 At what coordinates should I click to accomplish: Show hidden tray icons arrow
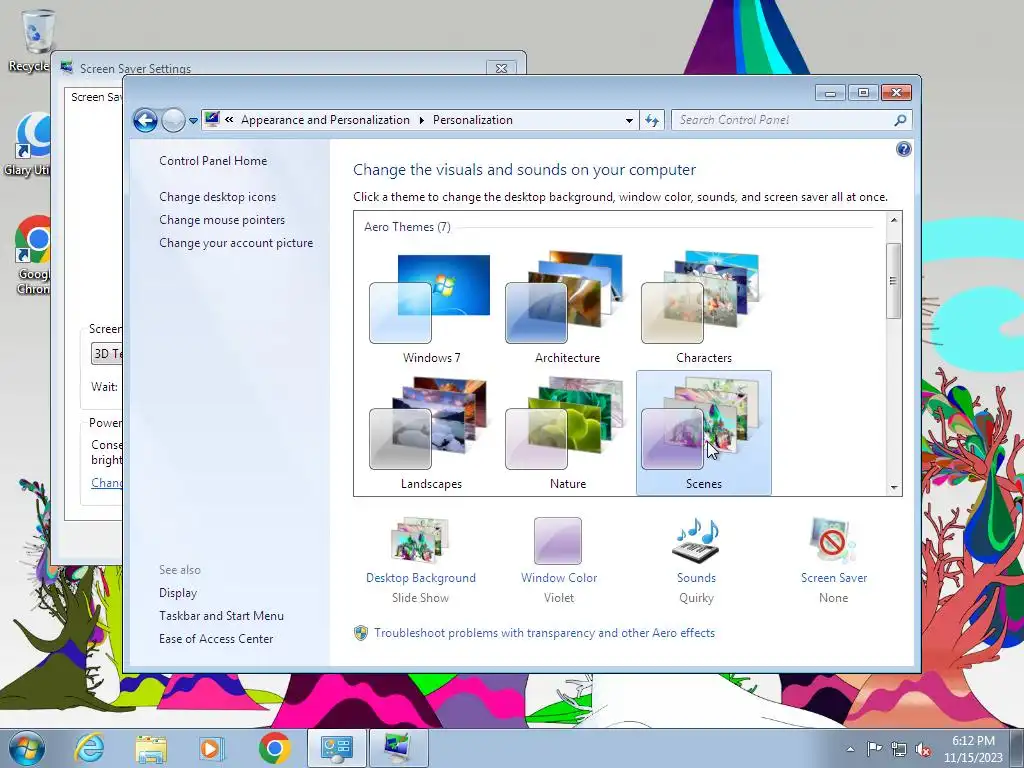(x=850, y=749)
